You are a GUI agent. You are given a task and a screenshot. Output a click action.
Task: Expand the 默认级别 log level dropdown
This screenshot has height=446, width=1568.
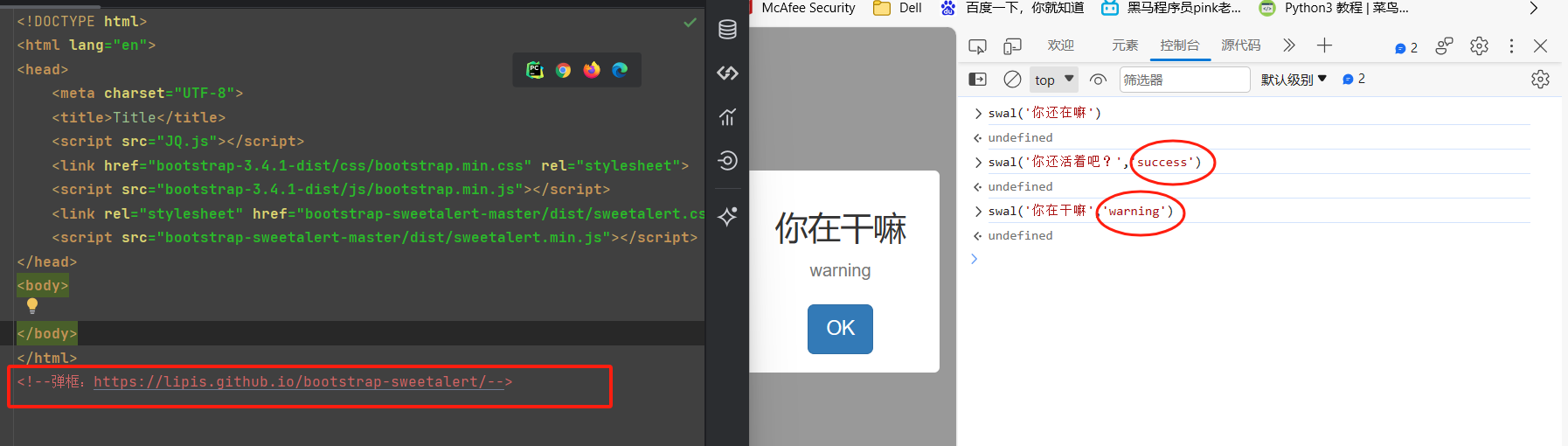click(x=1294, y=80)
